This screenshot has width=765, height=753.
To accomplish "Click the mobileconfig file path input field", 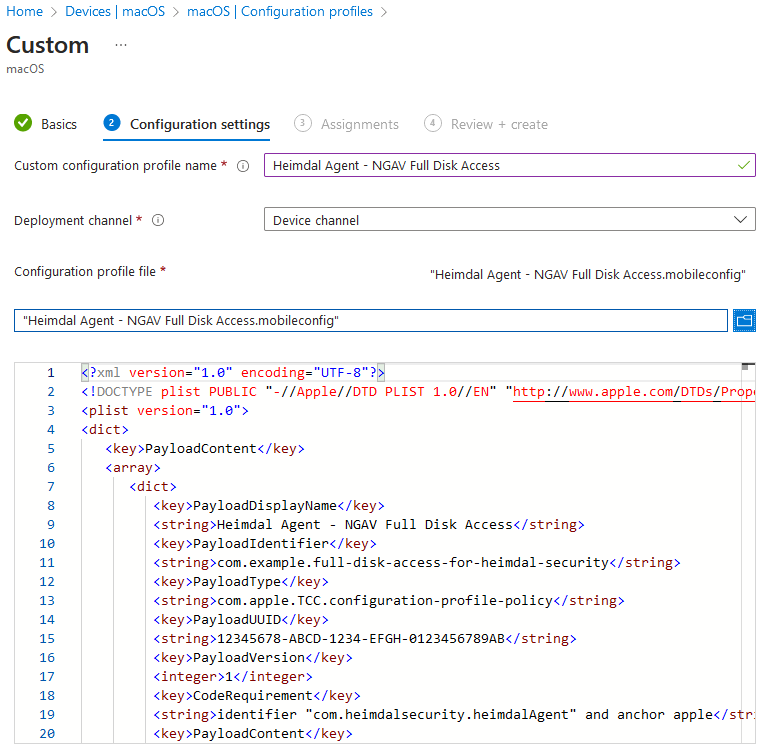I will [370, 321].
